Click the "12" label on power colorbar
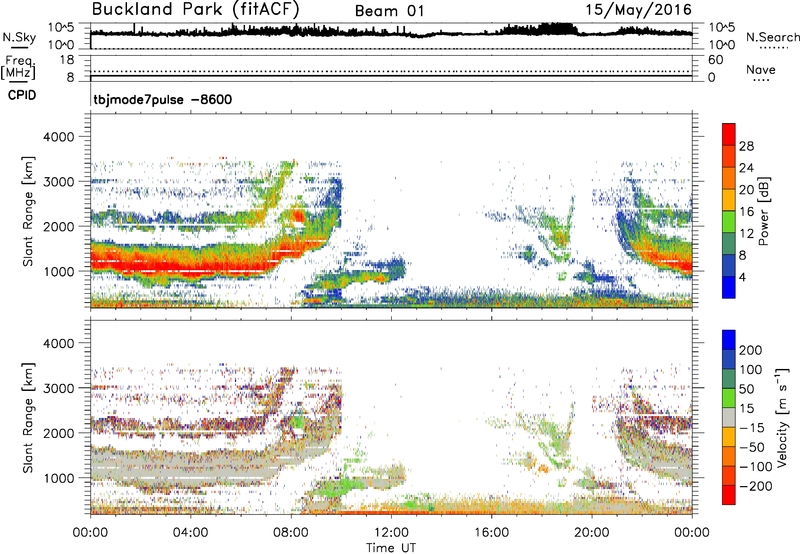 coord(746,234)
